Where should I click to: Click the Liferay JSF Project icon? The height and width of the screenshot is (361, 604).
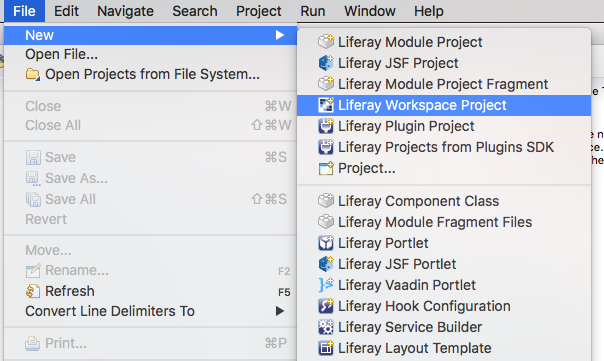(326, 63)
